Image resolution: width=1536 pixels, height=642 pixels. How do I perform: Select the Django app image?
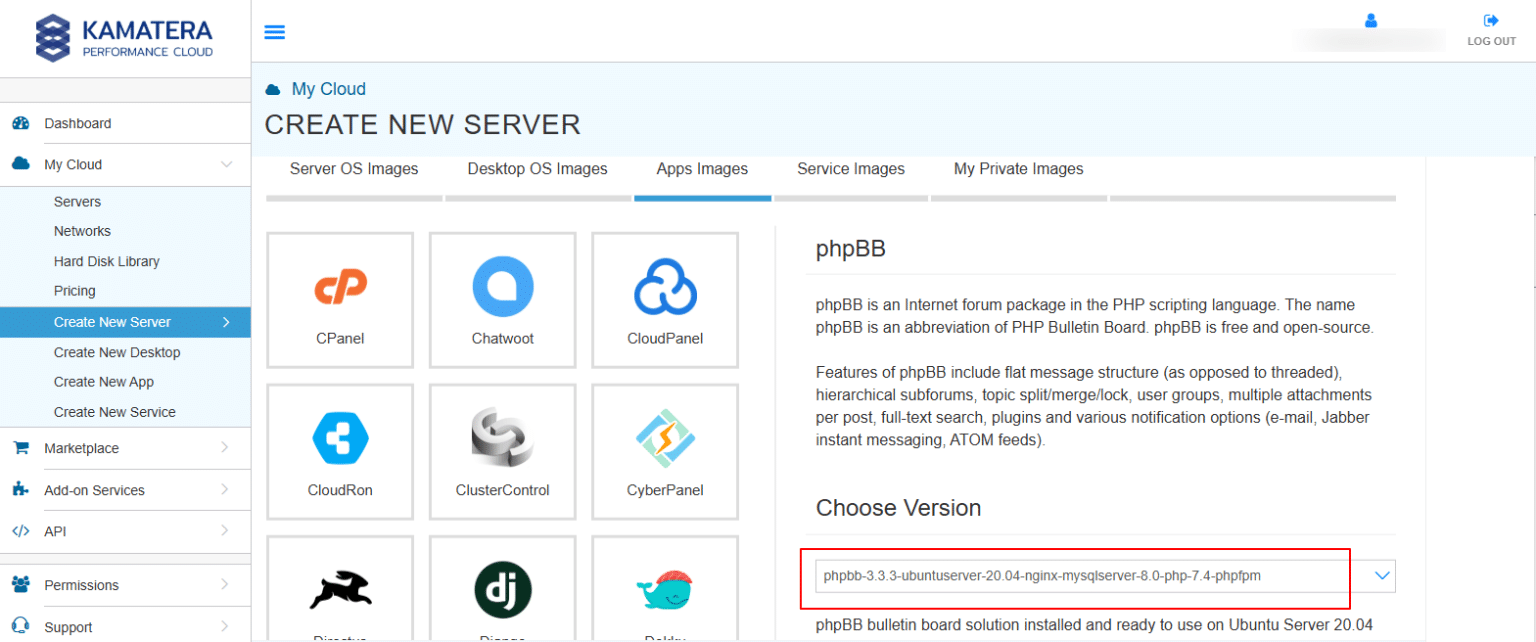[x=502, y=590]
